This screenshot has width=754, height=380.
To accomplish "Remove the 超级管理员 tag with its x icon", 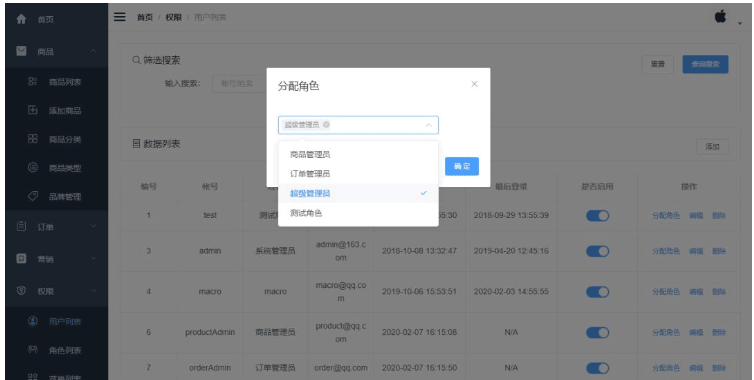I will pos(326,125).
